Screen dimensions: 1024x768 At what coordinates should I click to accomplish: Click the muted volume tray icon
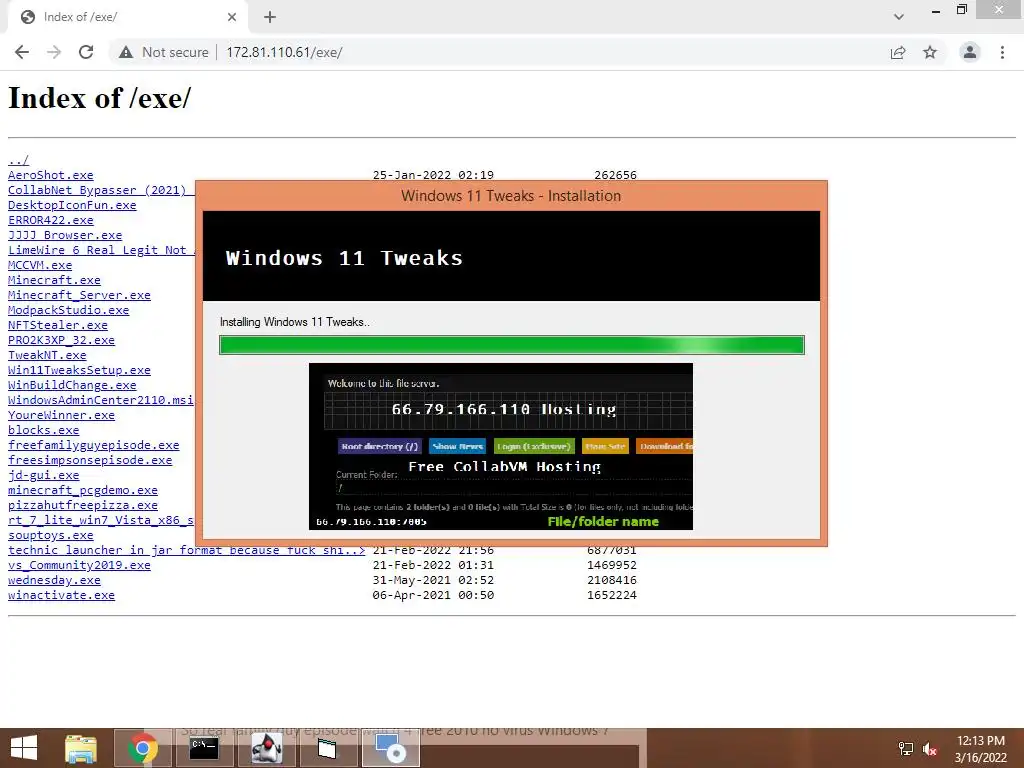coord(930,749)
